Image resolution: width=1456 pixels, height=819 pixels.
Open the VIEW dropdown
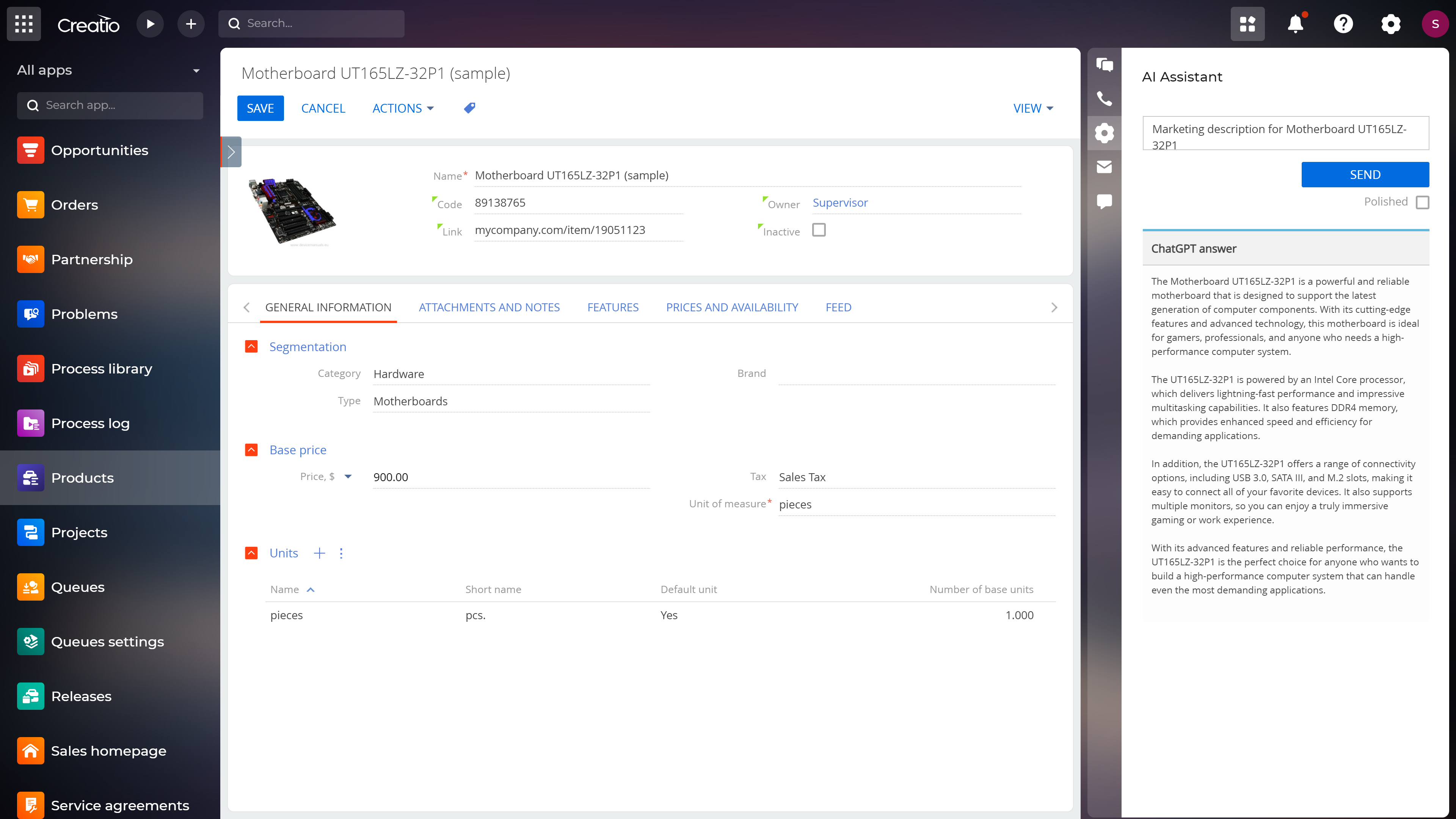pos(1033,108)
